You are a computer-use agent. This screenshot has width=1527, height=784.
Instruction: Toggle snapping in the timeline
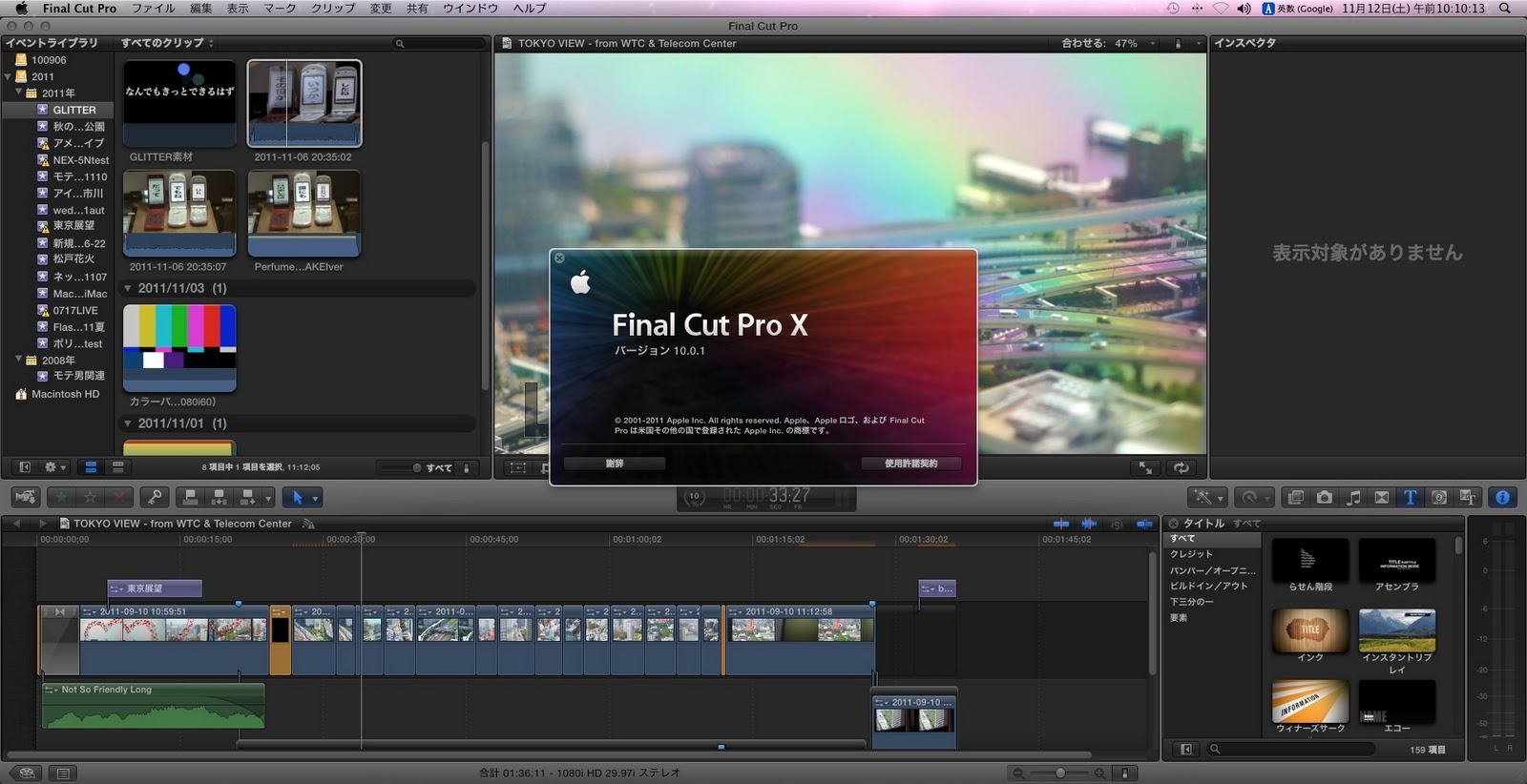pyautogui.click(x=1144, y=524)
